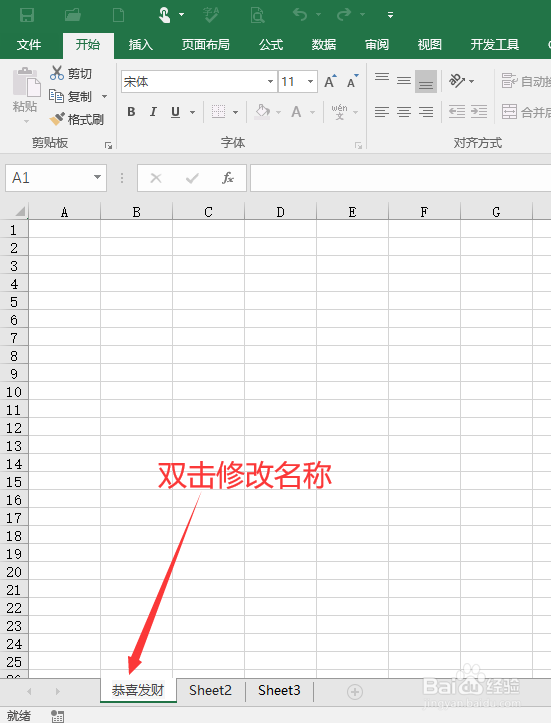The image size is (551, 723).
Task: Switch to the Sheet2 tab
Action: (x=210, y=690)
